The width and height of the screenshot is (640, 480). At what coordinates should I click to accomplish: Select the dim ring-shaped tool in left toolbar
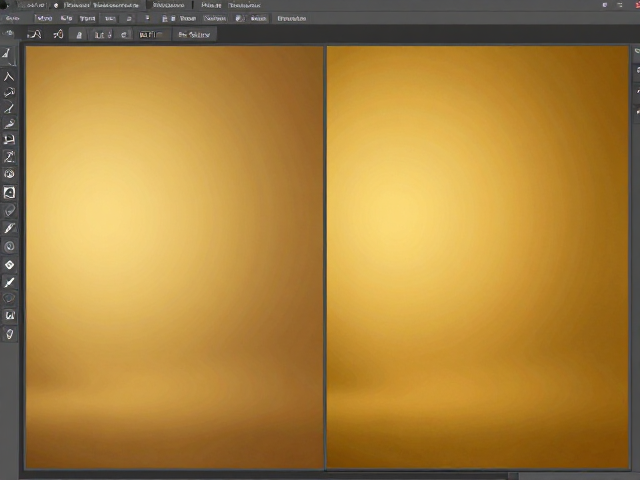(x=9, y=246)
